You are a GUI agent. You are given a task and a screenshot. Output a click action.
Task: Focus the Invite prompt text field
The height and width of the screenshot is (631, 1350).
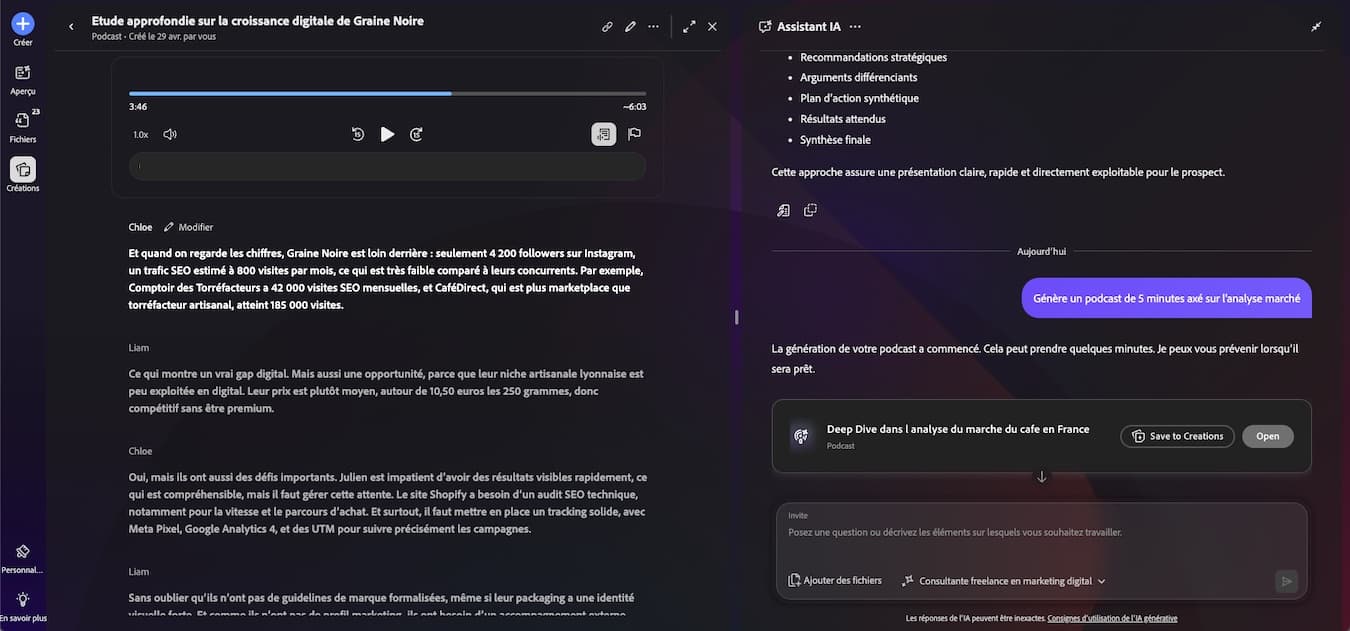(x=1041, y=532)
